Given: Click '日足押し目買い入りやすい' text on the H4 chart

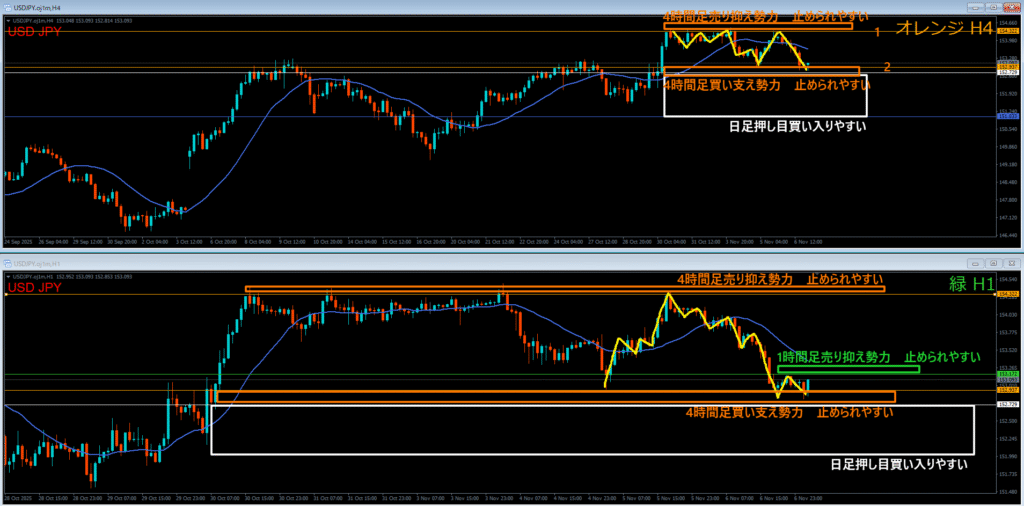Looking at the screenshot, I should (797, 127).
